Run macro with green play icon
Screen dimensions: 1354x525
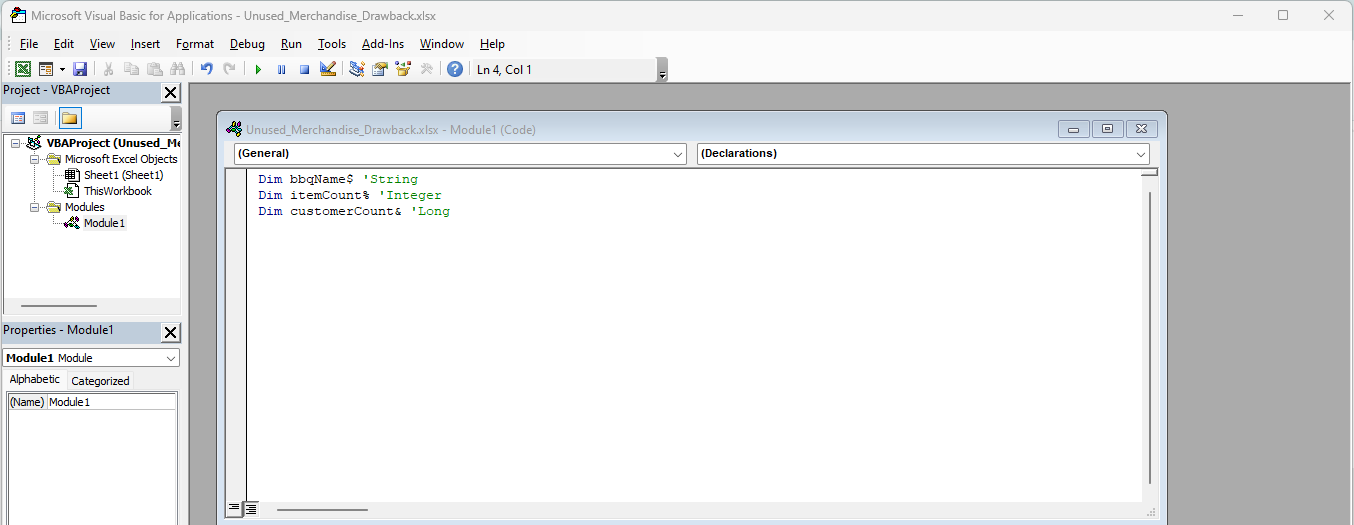point(258,69)
